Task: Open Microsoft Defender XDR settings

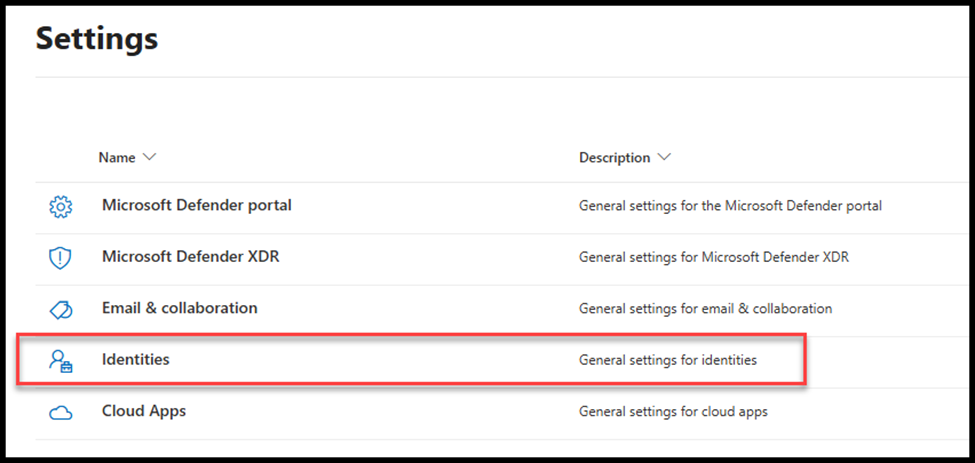Action: coord(190,257)
